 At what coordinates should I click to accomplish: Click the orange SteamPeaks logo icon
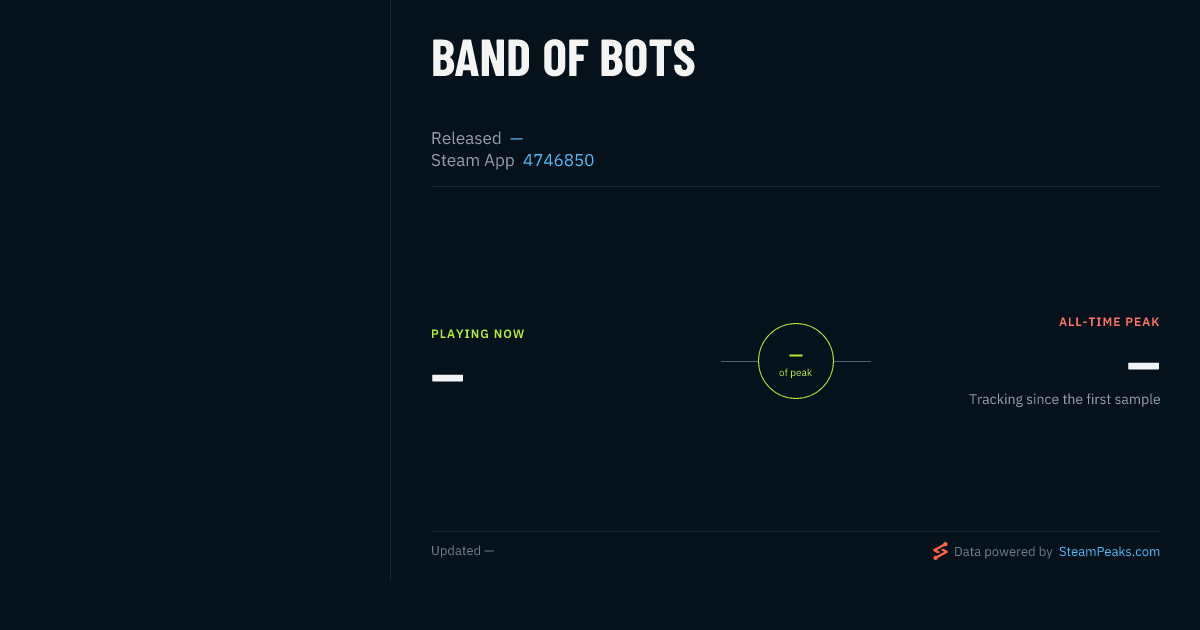(x=940, y=551)
